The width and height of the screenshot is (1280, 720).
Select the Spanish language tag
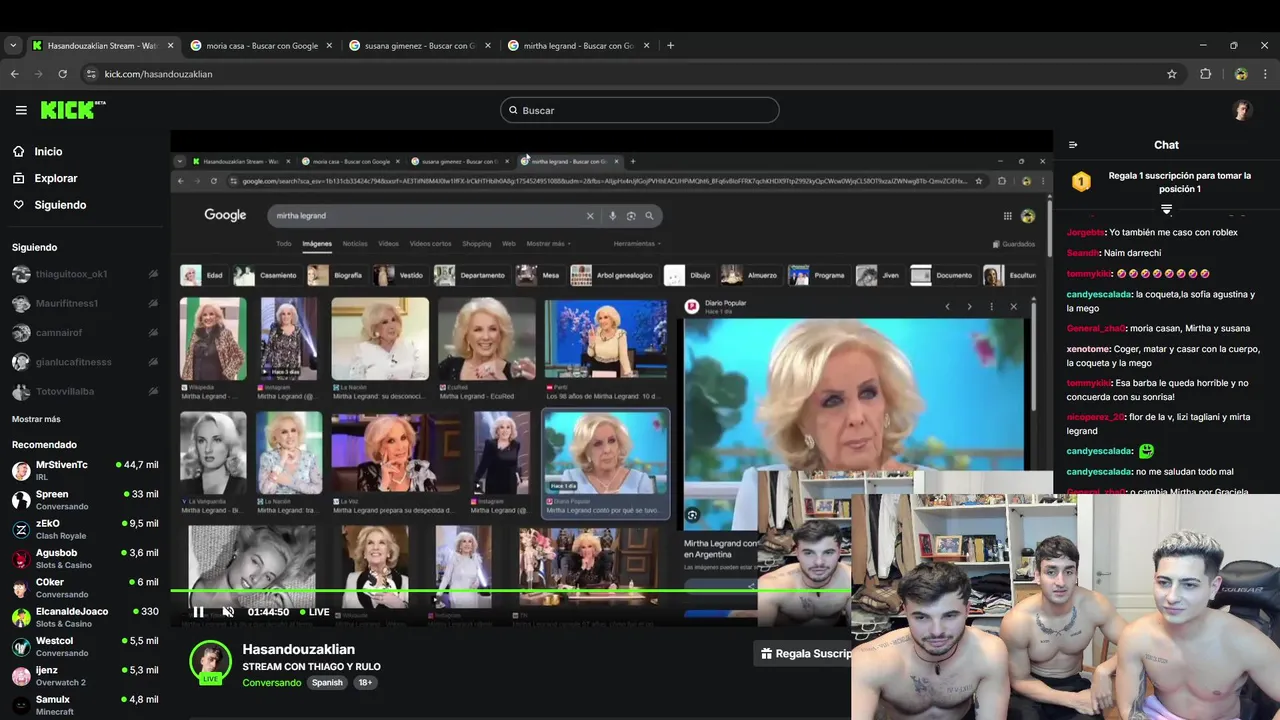click(x=327, y=683)
